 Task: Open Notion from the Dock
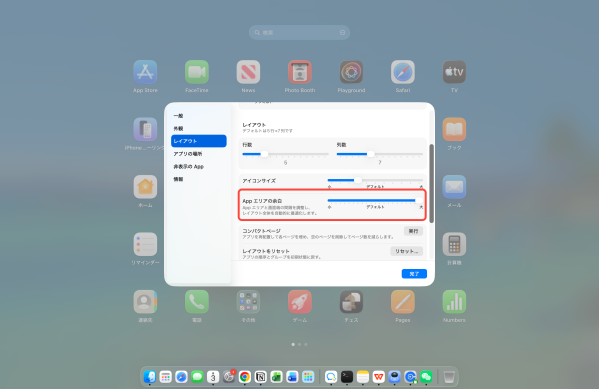click(261, 377)
